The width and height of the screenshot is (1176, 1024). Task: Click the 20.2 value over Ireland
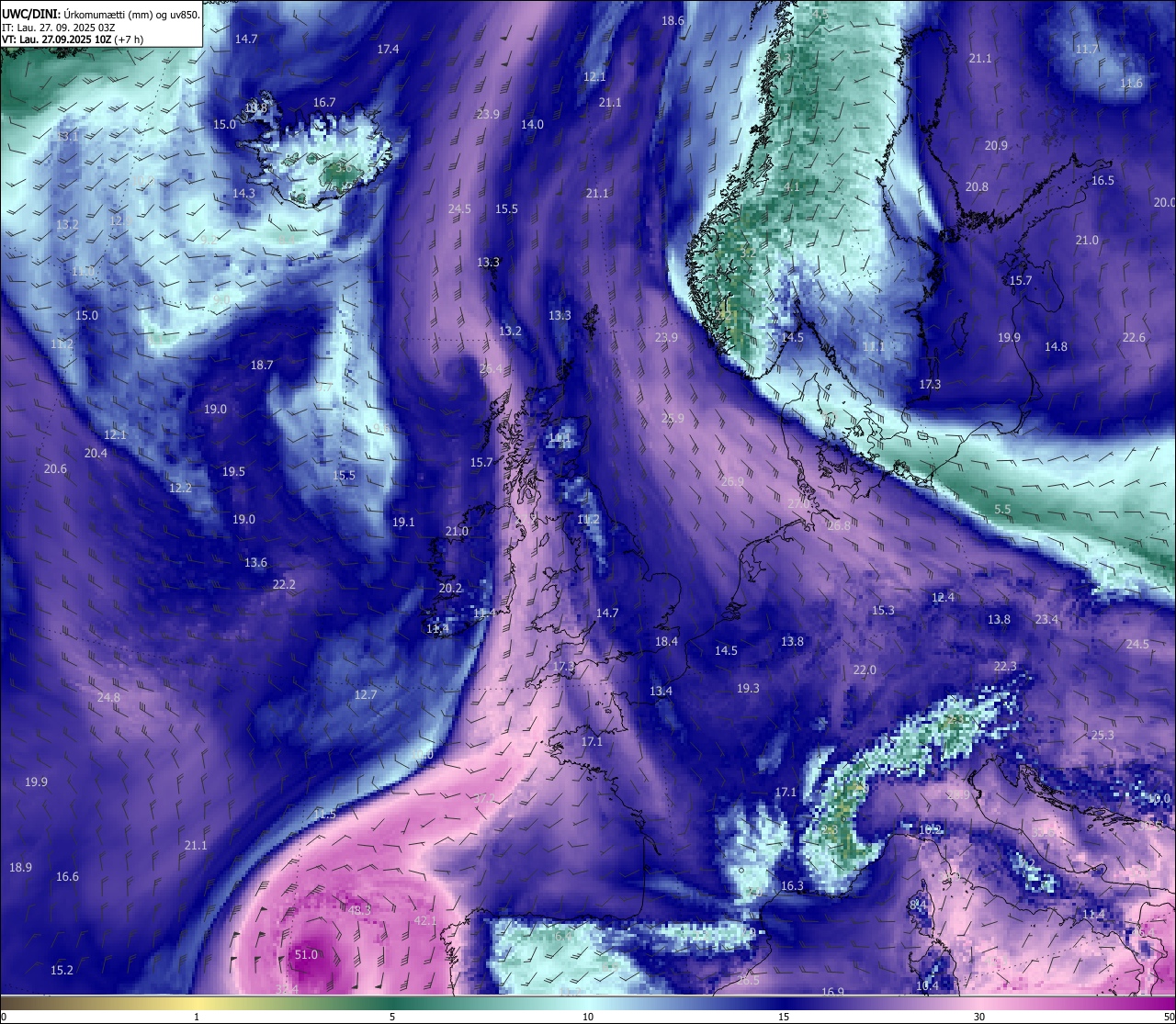[x=450, y=589]
